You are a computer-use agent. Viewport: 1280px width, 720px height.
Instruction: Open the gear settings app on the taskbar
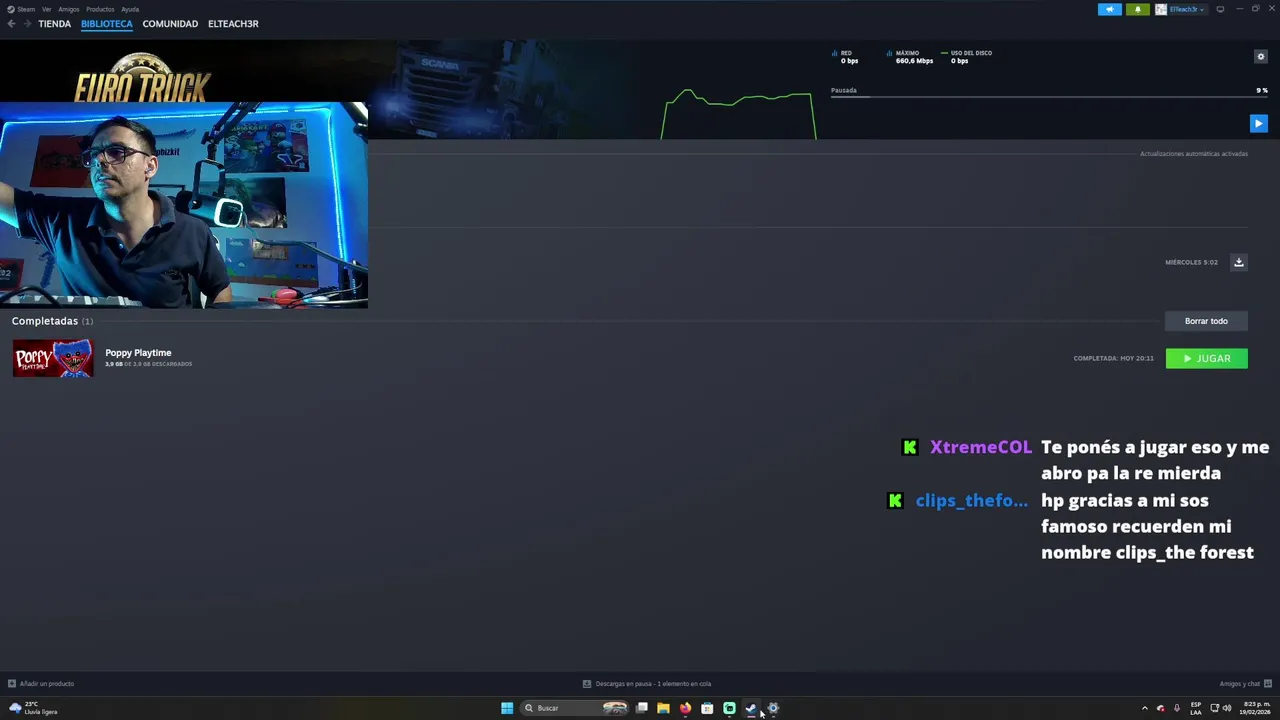click(773, 708)
